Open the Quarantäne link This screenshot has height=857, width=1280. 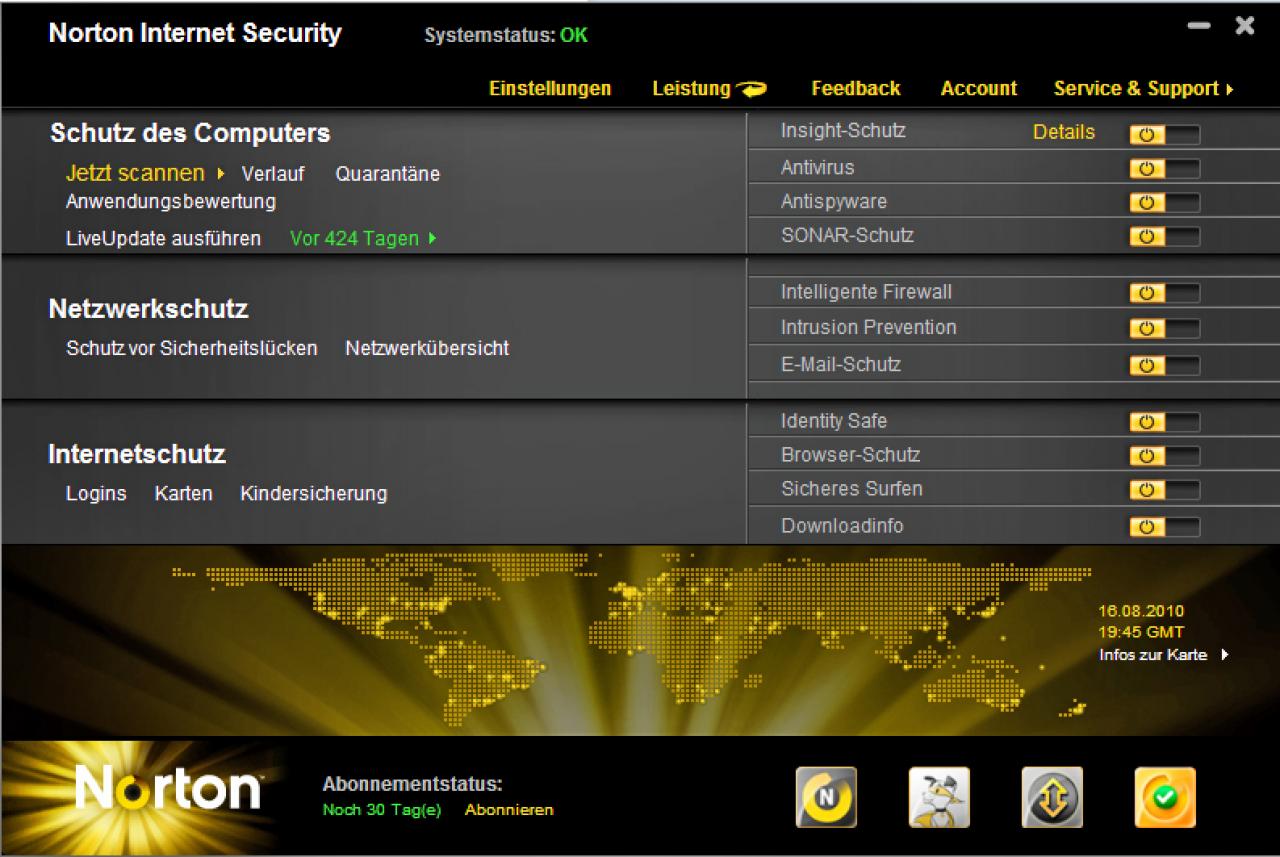tap(388, 174)
